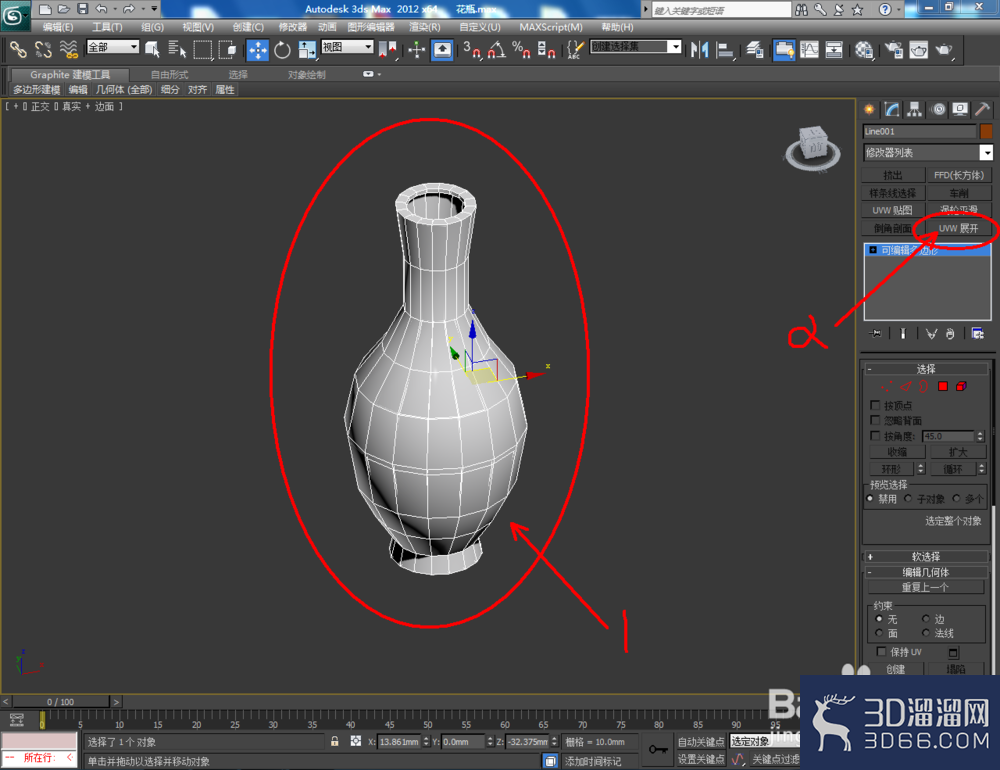Open the 修改器列表 modifier list dropdown
This screenshot has width=1000, height=770.
point(928,152)
